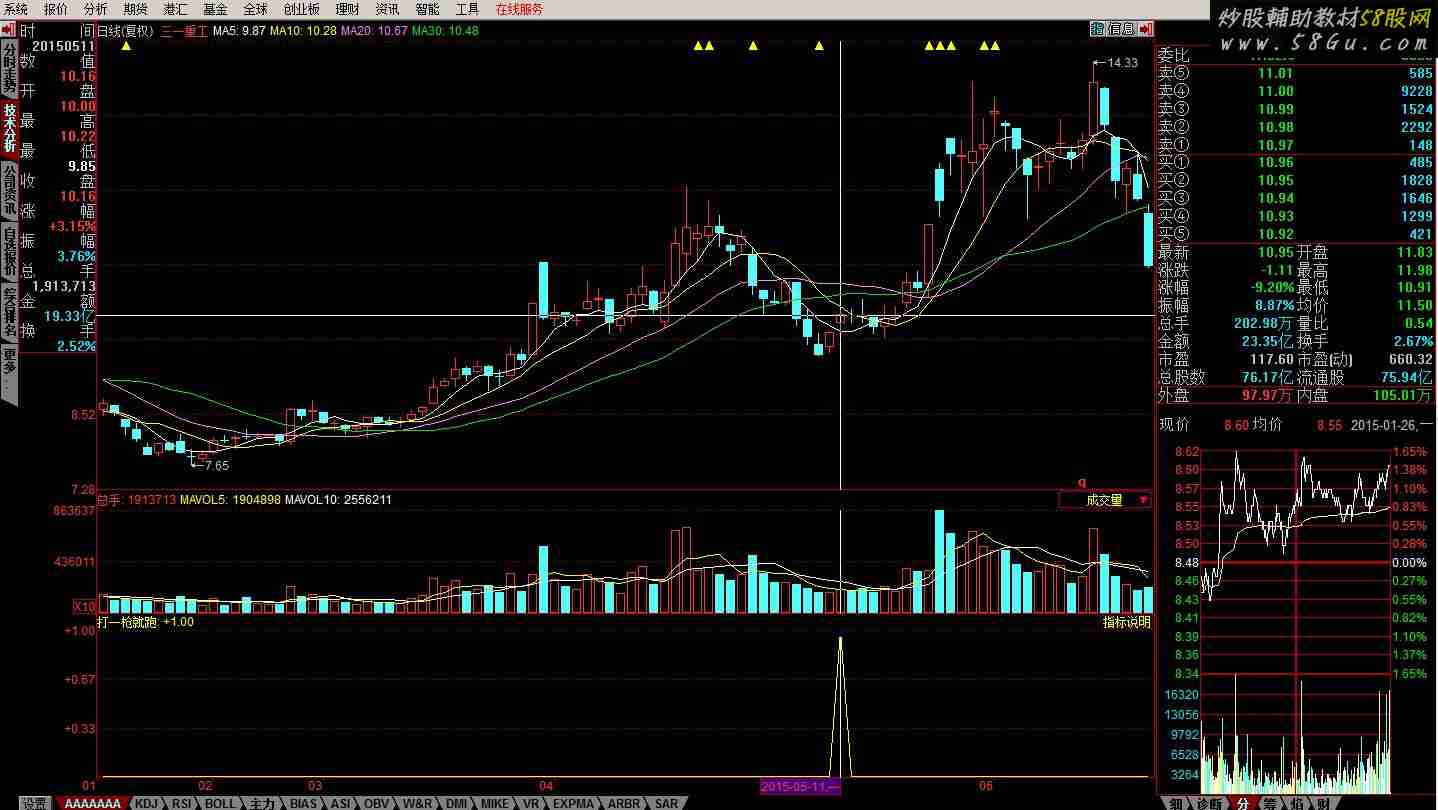Click the X10 volume scale label
The image size is (1438, 810).
[x=84, y=606]
